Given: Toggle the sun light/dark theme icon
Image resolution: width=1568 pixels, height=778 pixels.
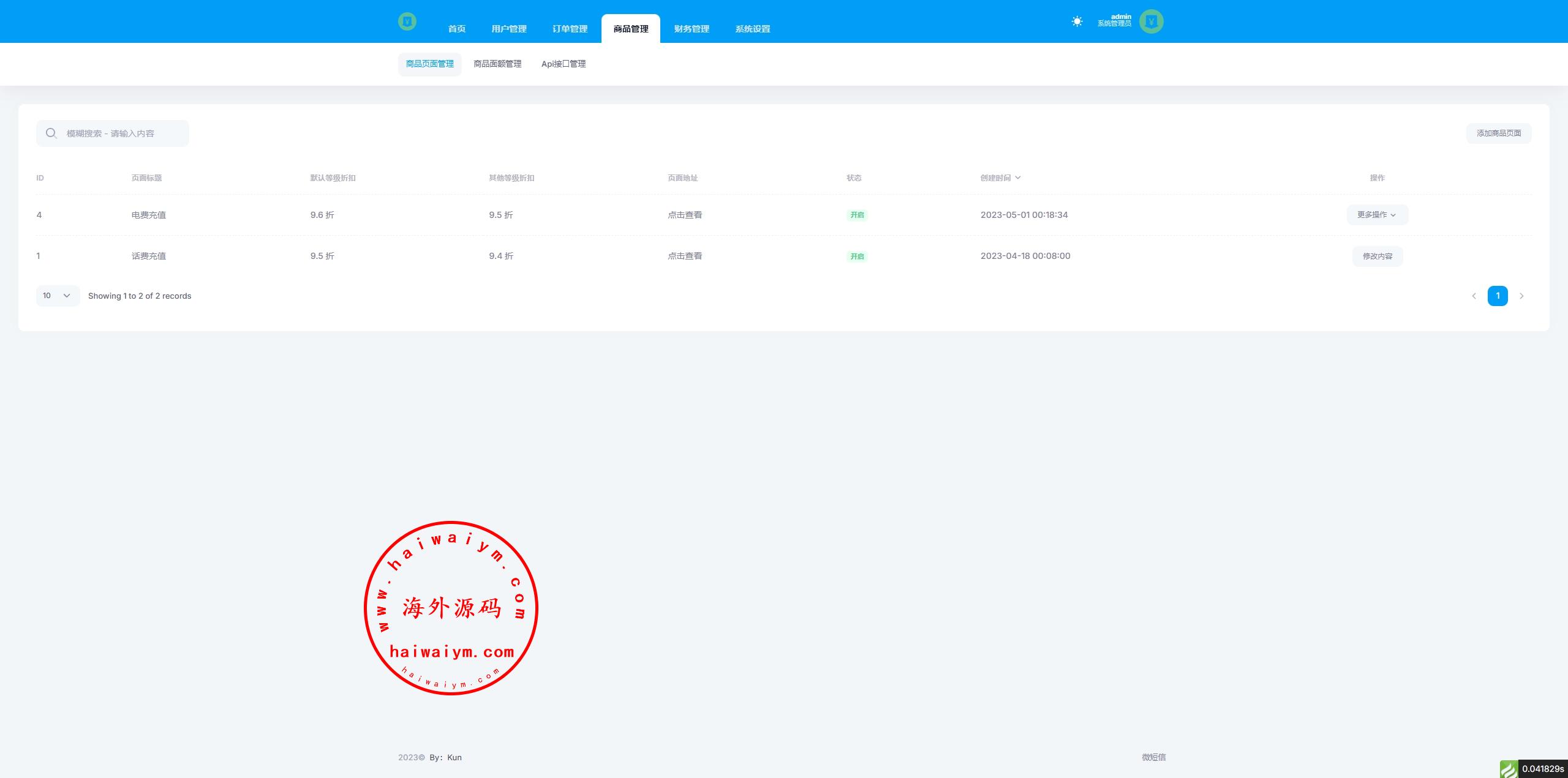Looking at the screenshot, I should pos(1077,21).
